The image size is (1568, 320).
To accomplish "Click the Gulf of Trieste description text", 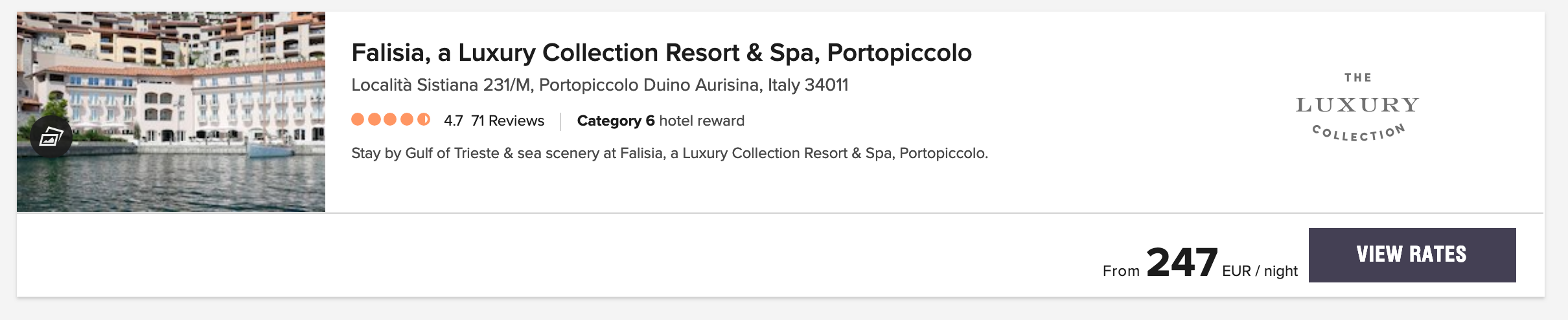I will point(669,153).
